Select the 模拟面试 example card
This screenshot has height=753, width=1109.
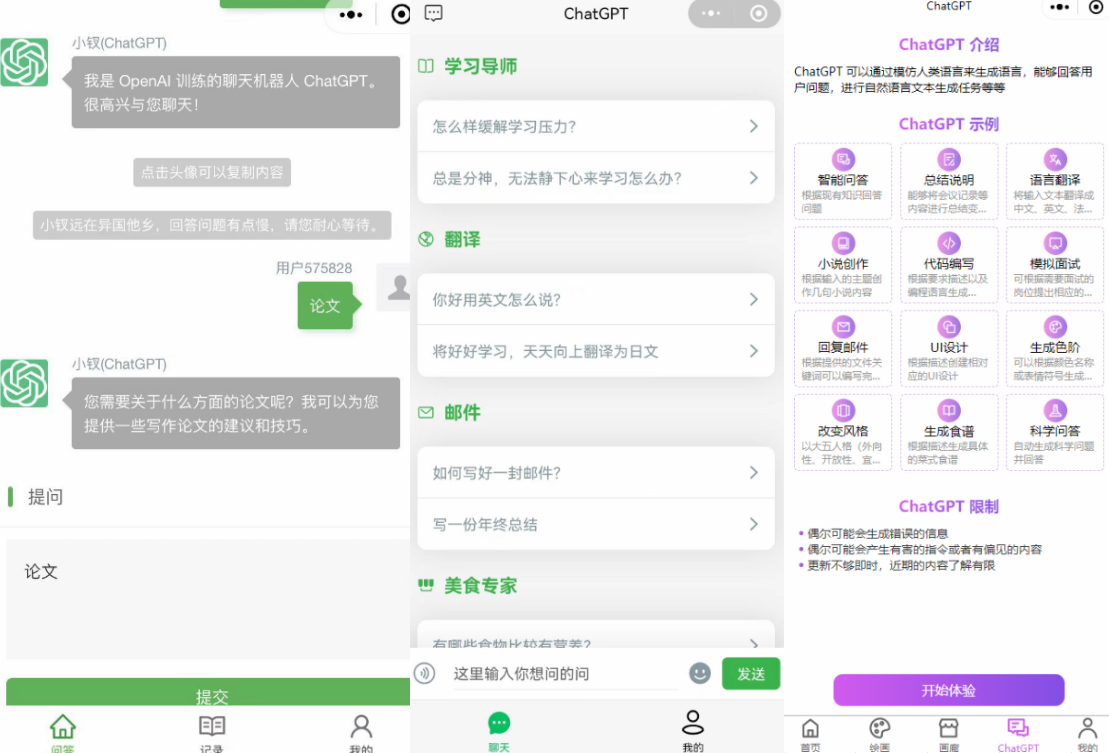point(1055,264)
